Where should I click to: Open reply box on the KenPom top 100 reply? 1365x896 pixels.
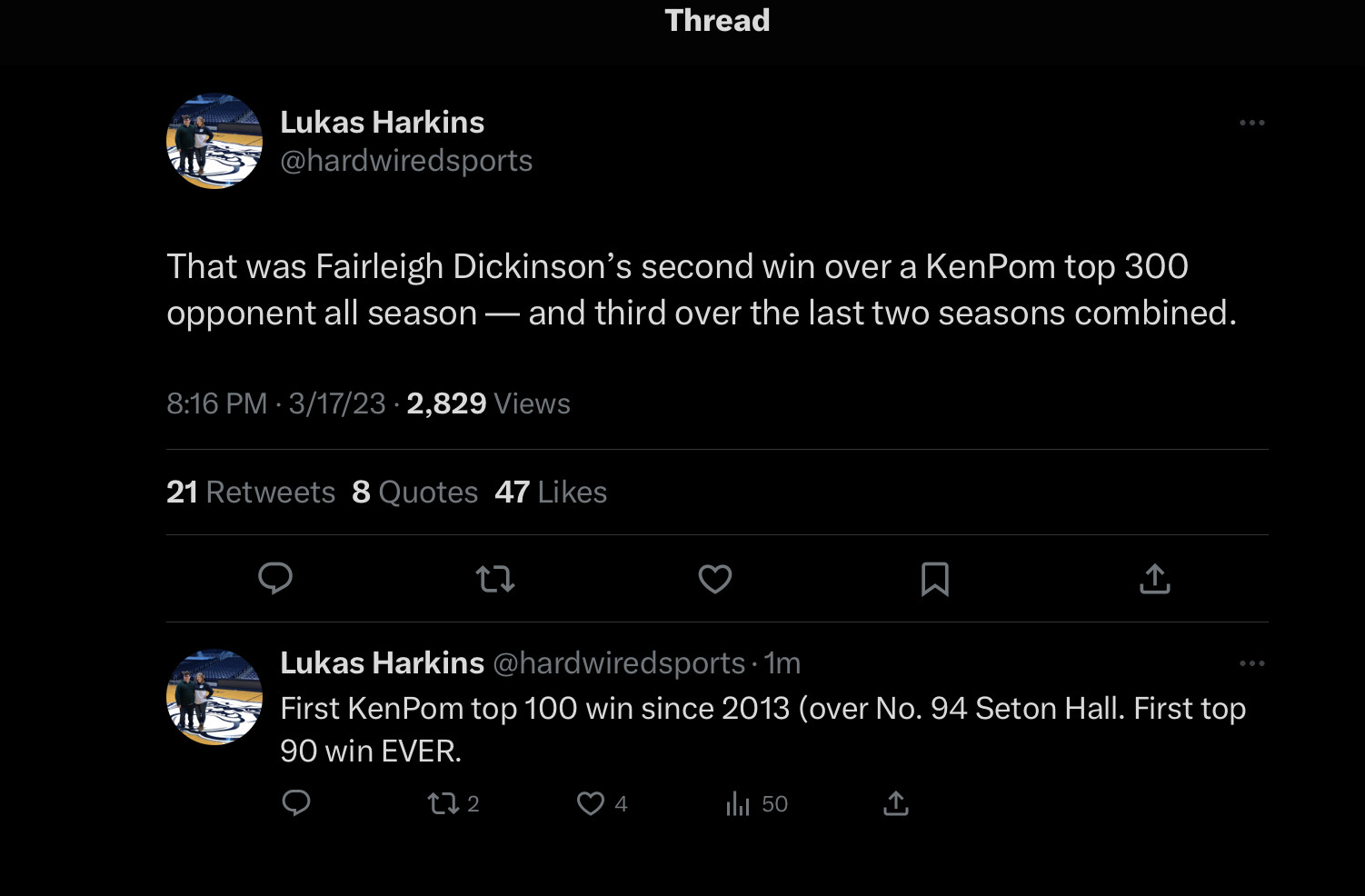coord(296,803)
